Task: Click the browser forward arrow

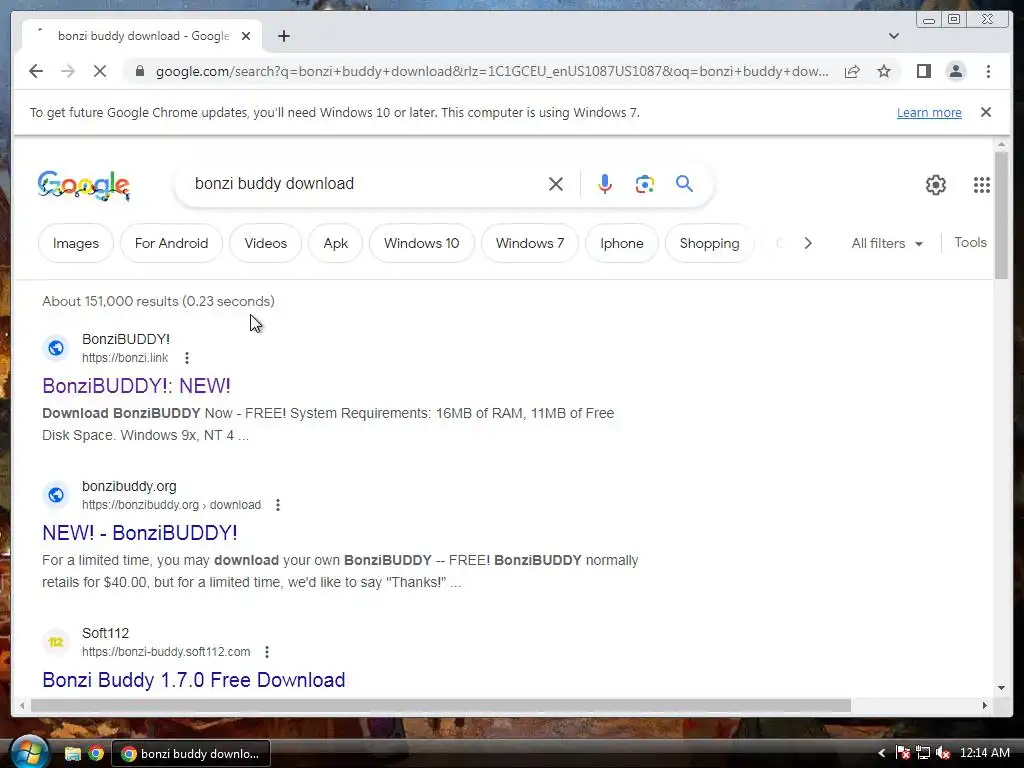Action: click(68, 71)
